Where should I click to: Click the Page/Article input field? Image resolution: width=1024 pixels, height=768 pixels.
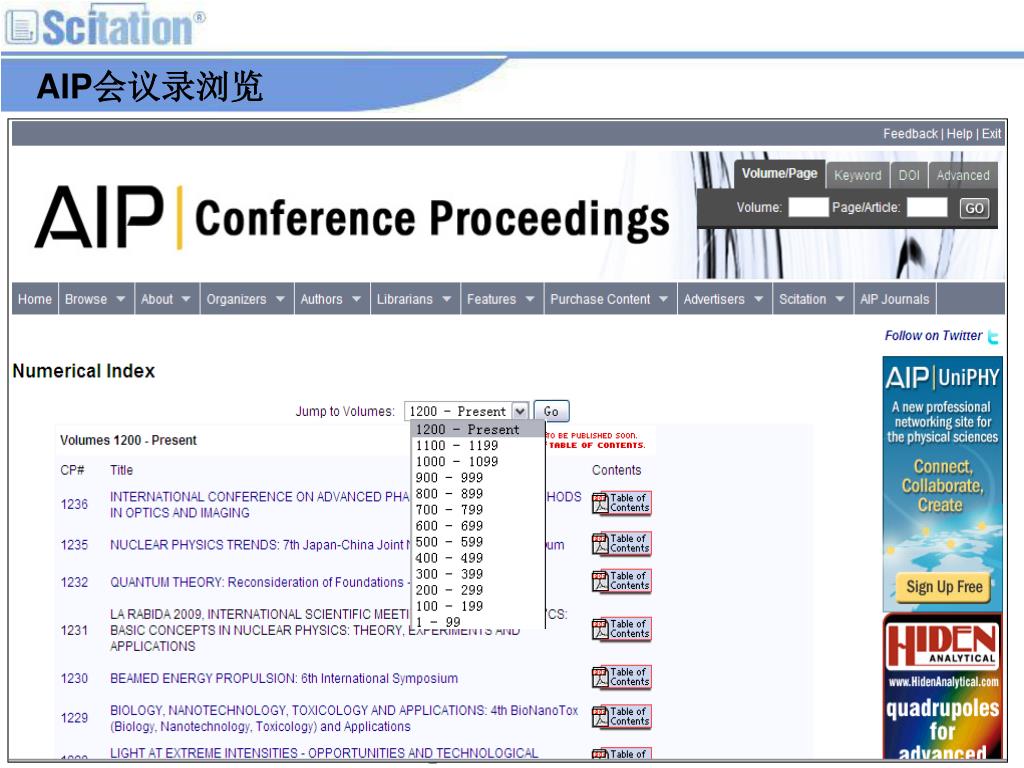(927, 208)
